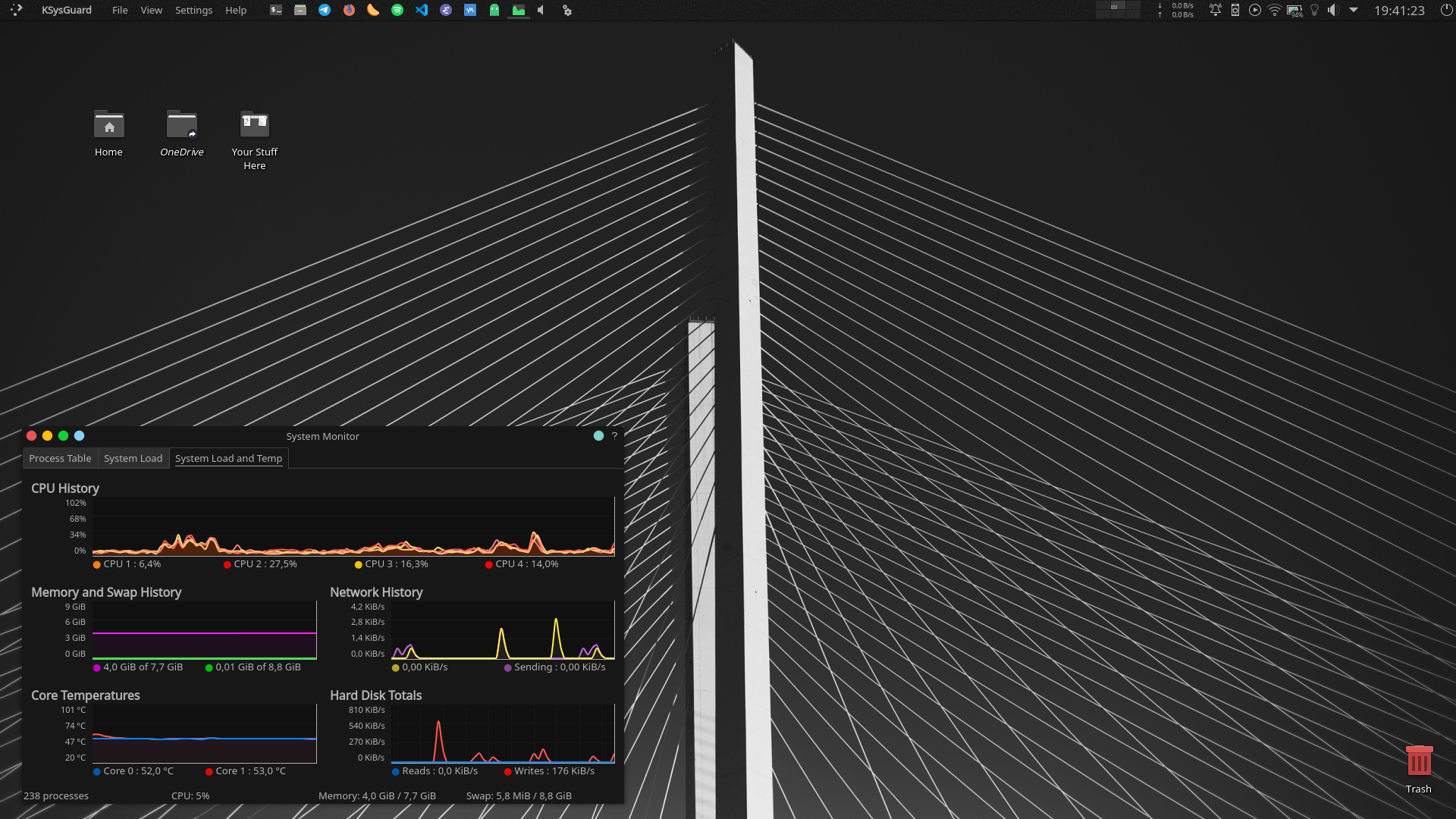The width and height of the screenshot is (1456, 819).
Task: Open the purple round app icon in the panel
Action: [x=446, y=10]
